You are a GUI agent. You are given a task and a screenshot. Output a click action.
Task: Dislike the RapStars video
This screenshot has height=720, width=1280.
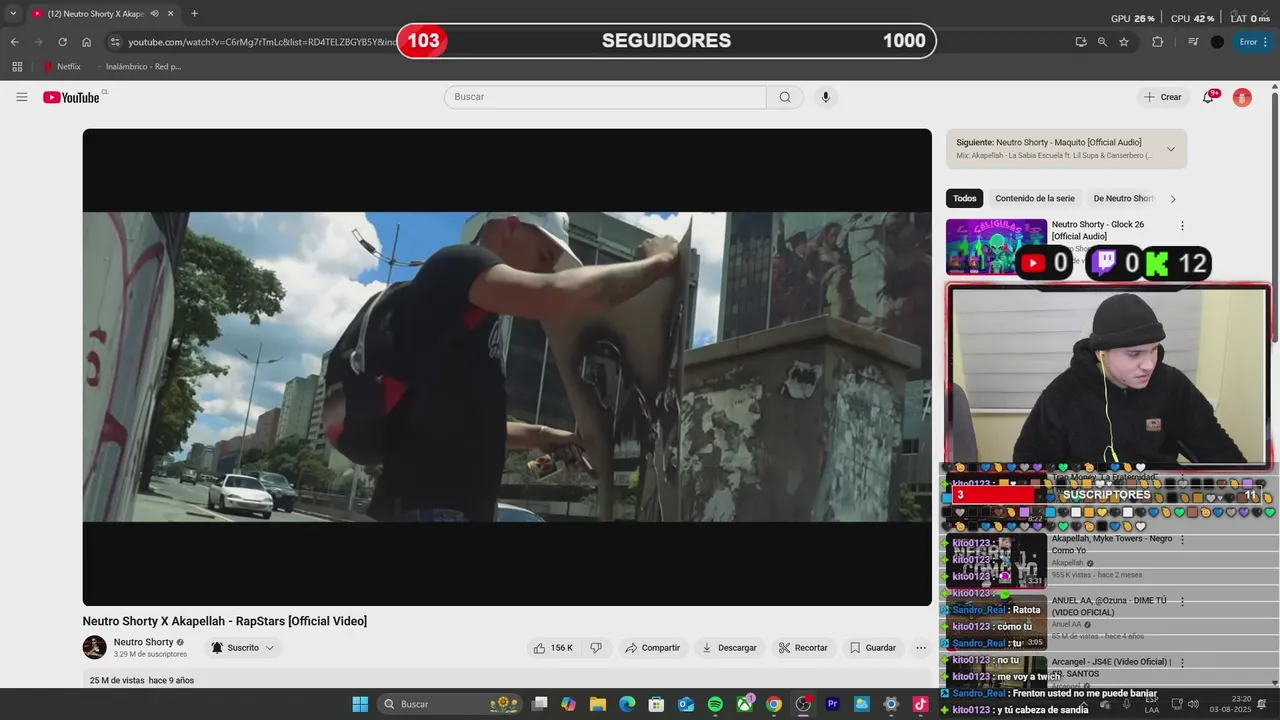[x=596, y=648]
